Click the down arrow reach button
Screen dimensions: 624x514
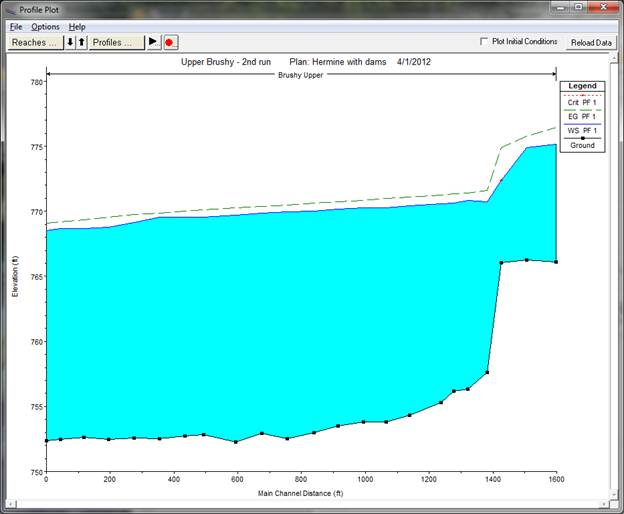70,42
